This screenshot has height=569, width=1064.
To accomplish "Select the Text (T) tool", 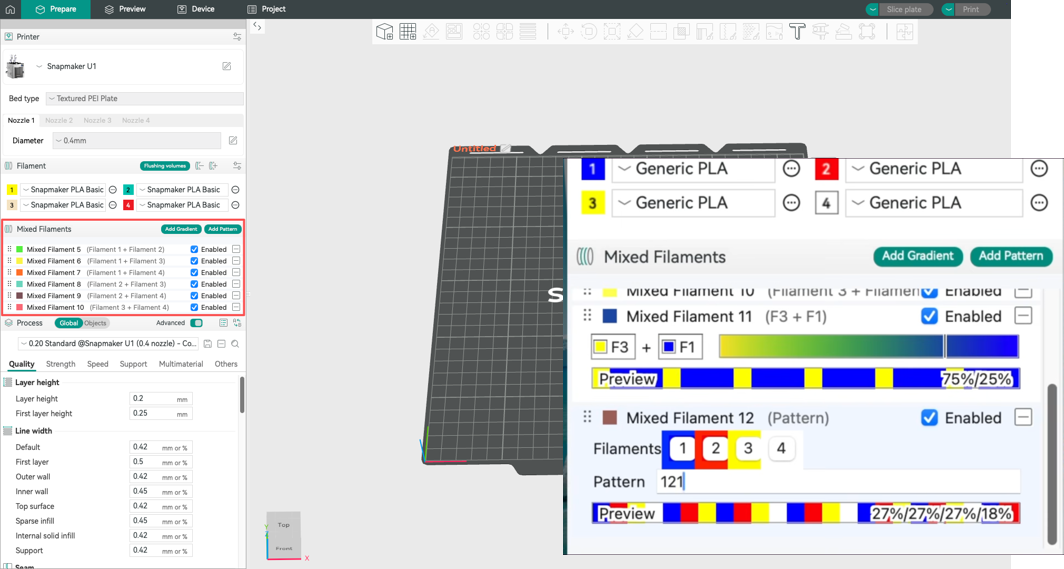I will pyautogui.click(x=797, y=32).
